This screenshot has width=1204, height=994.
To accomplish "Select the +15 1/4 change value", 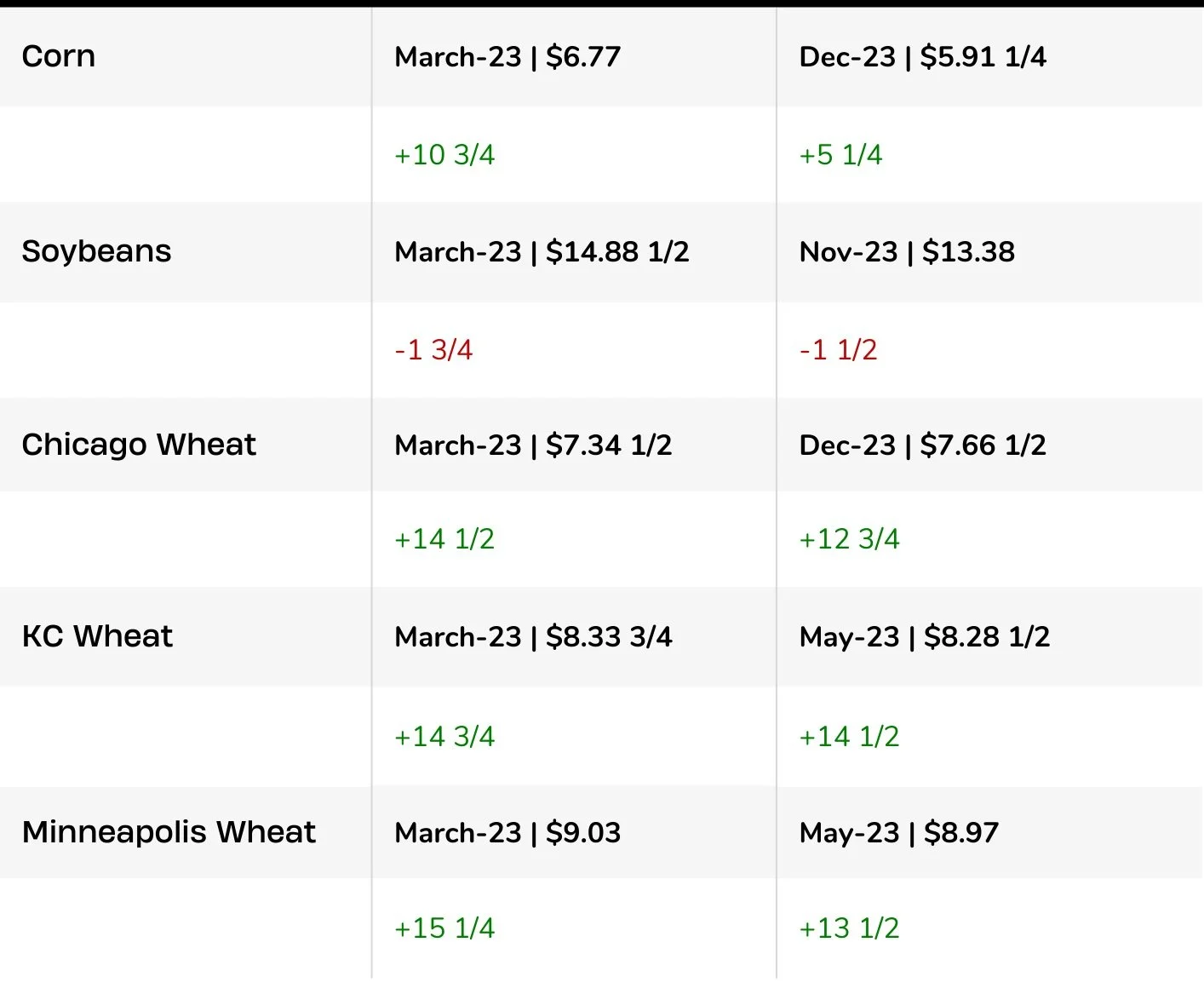I will (444, 928).
